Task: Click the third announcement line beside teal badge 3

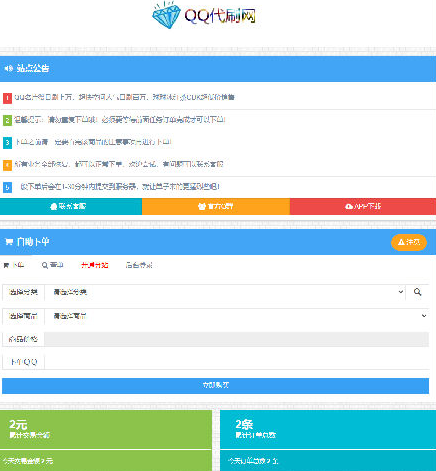Action: 93,142
